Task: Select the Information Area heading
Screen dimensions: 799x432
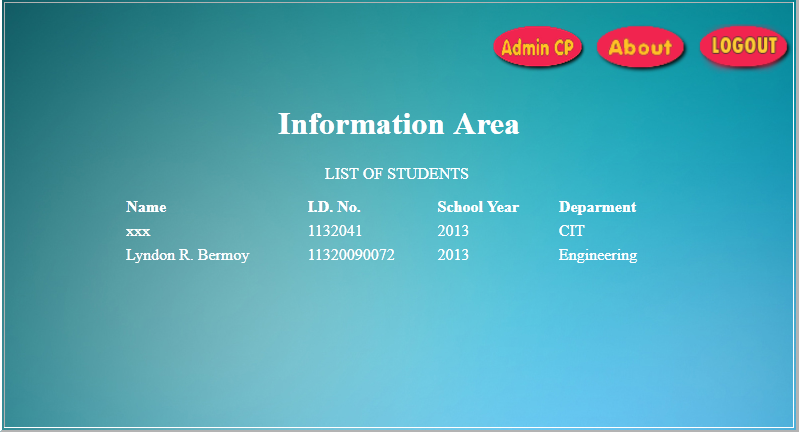Action: click(398, 124)
